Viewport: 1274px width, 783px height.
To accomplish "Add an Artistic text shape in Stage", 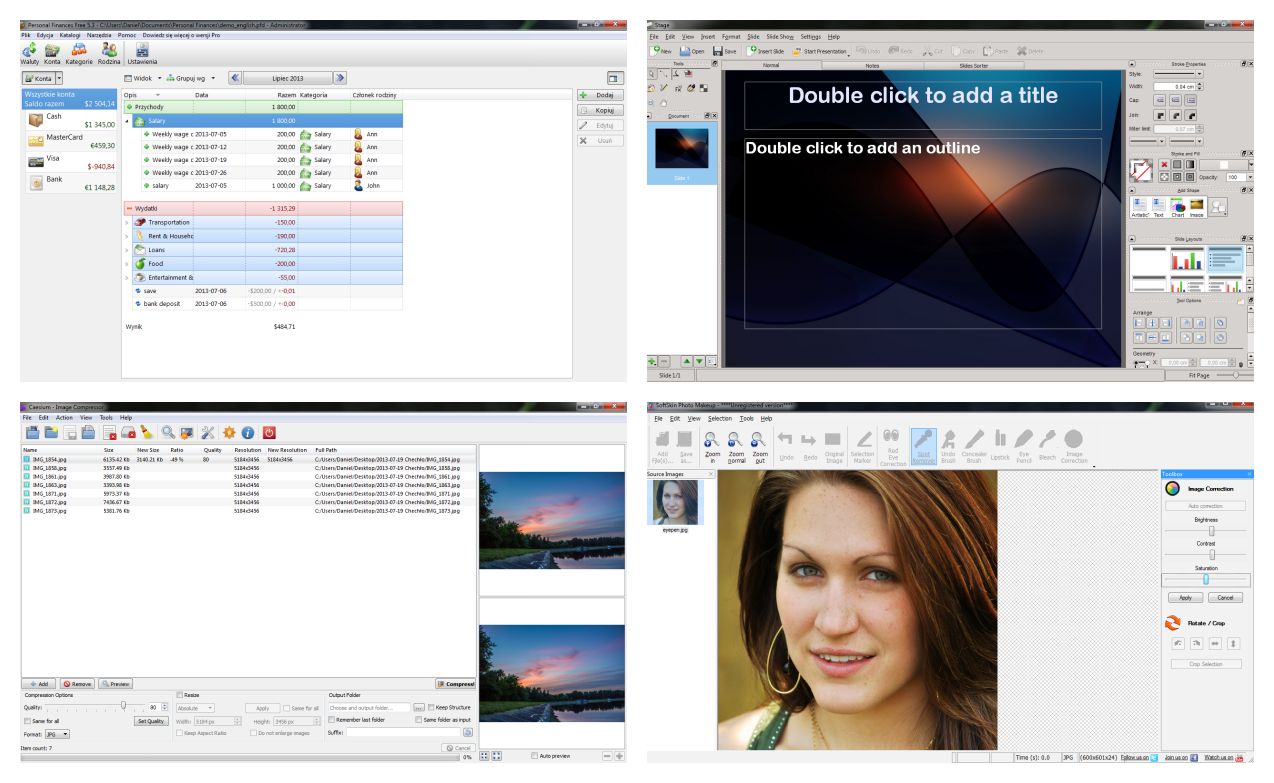I will (1139, 206).
